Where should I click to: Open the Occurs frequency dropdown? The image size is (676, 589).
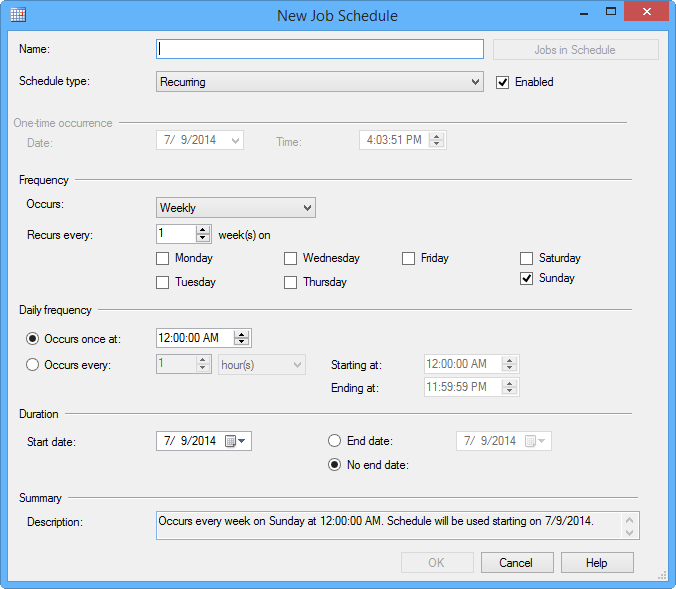pos(306,208)
